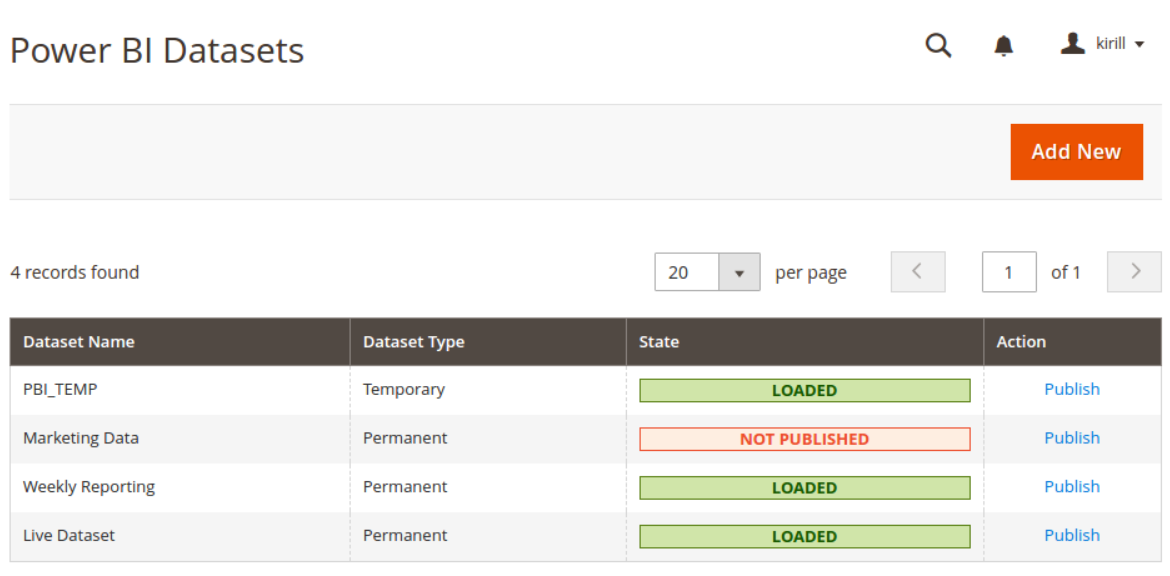Viewport: 1170px width, 576px height.
Task: Publish the Weekly Reporting dataset
Action: click(x=1071, y=487)
